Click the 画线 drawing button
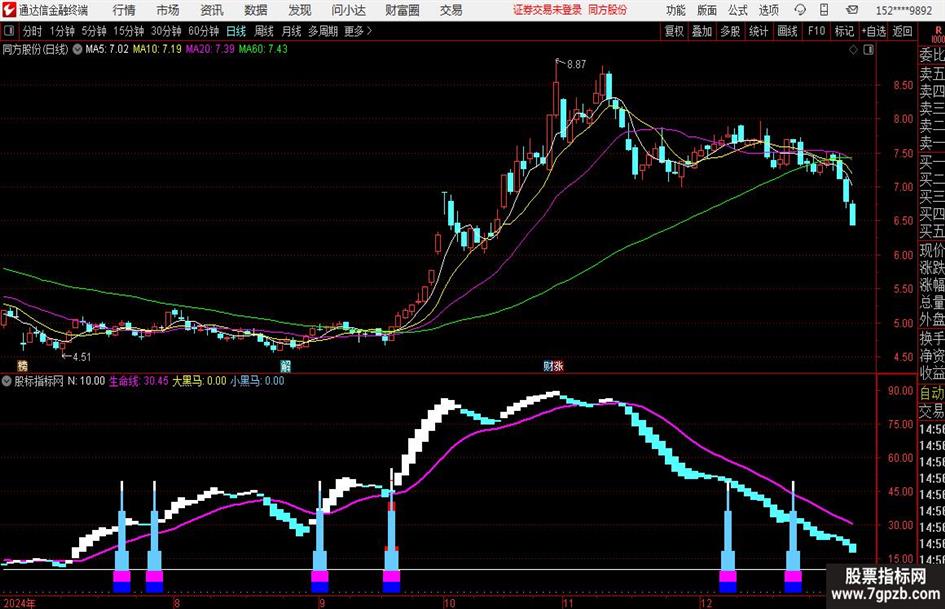The height and width of the screenshot is (609, 945). pyautogui.click(x=788, y=31)
